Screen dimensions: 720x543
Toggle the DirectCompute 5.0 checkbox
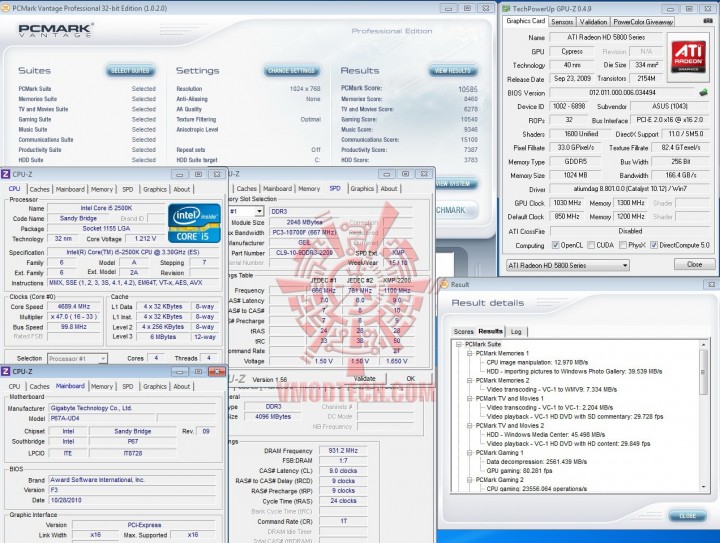click(654, 245)
